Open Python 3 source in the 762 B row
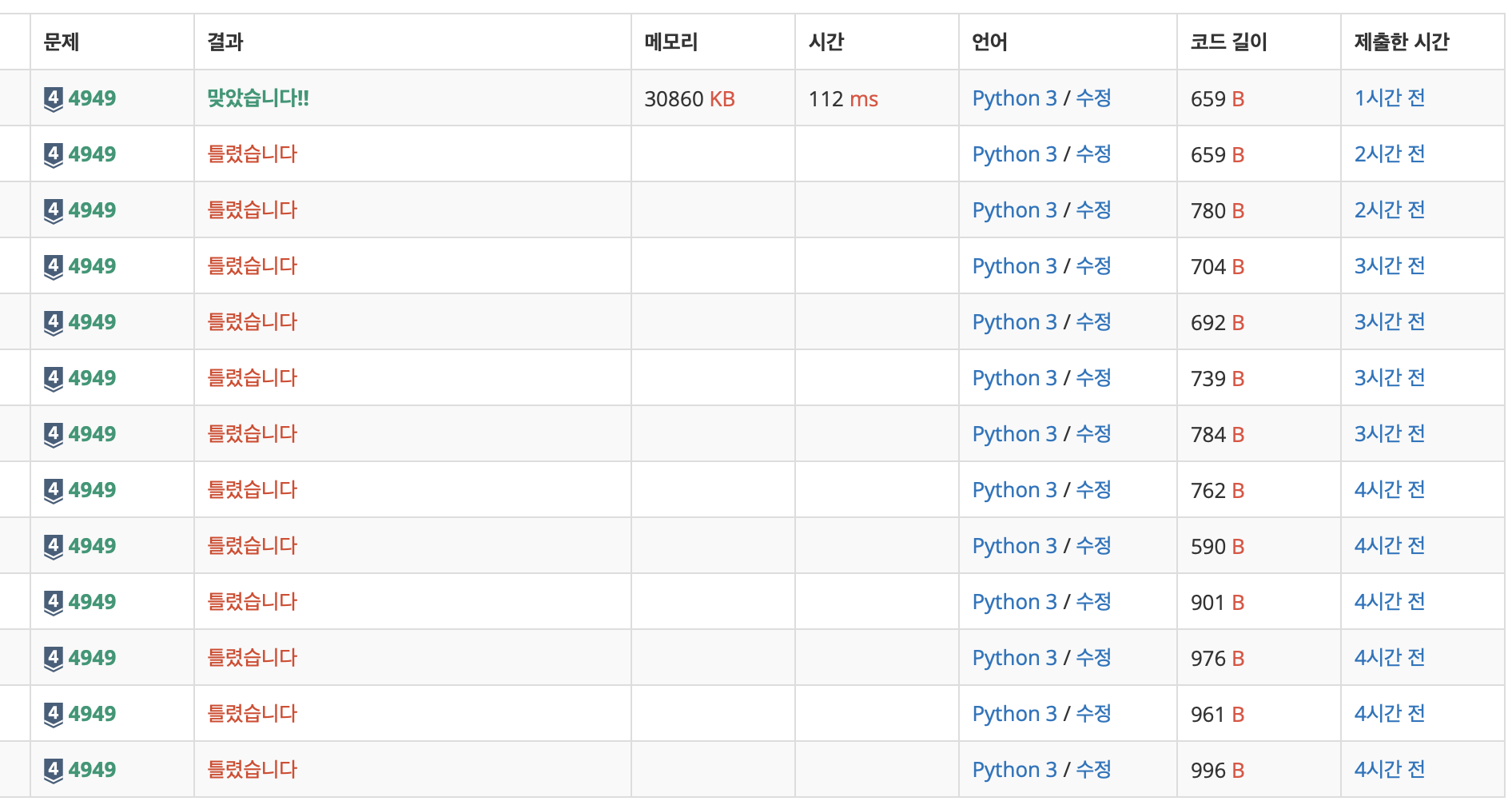1512x809 pixels. pyautogui.click(x=1015, y=490)
